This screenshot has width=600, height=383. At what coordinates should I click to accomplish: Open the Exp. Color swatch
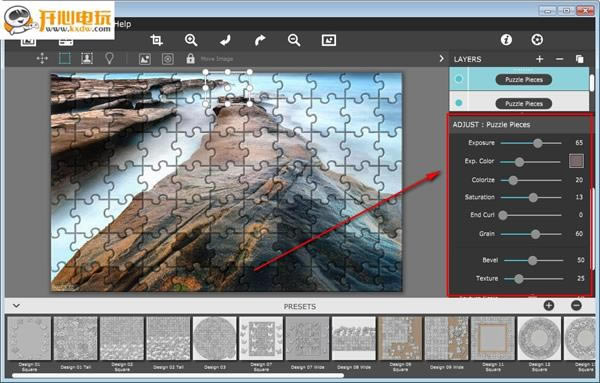click(576, 161)
